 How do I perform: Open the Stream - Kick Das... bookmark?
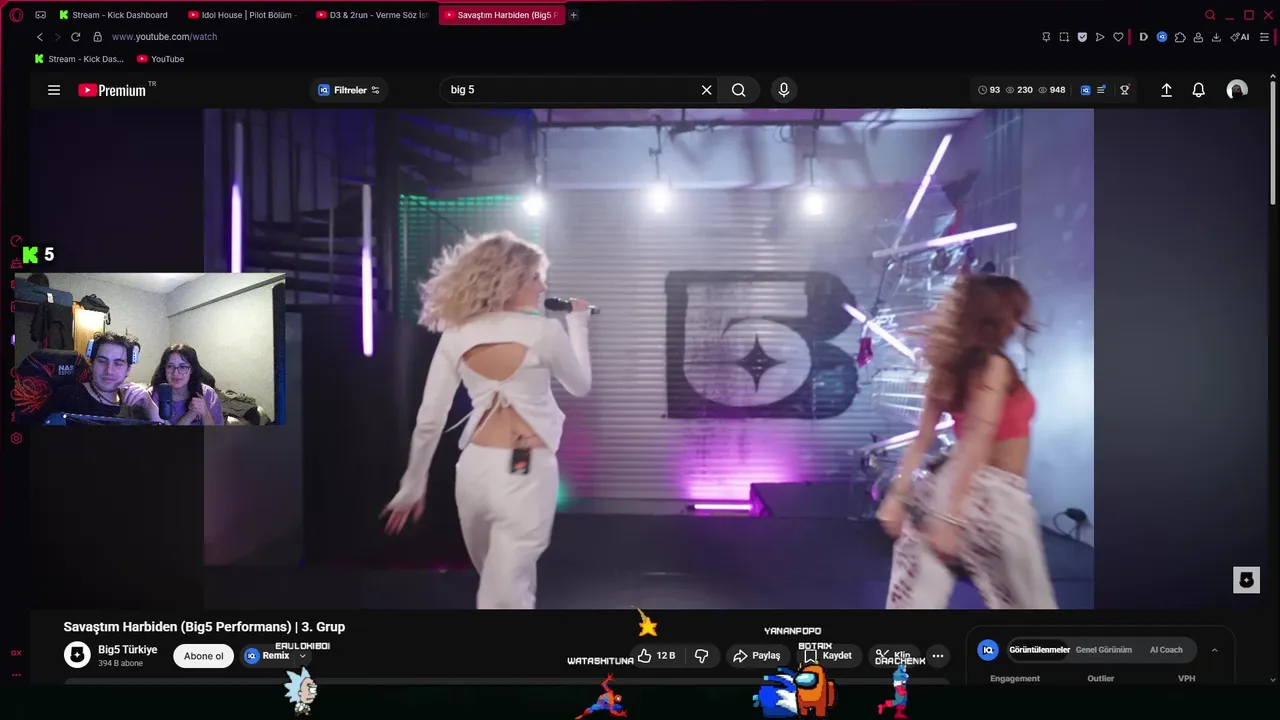[x=79, y=59]
